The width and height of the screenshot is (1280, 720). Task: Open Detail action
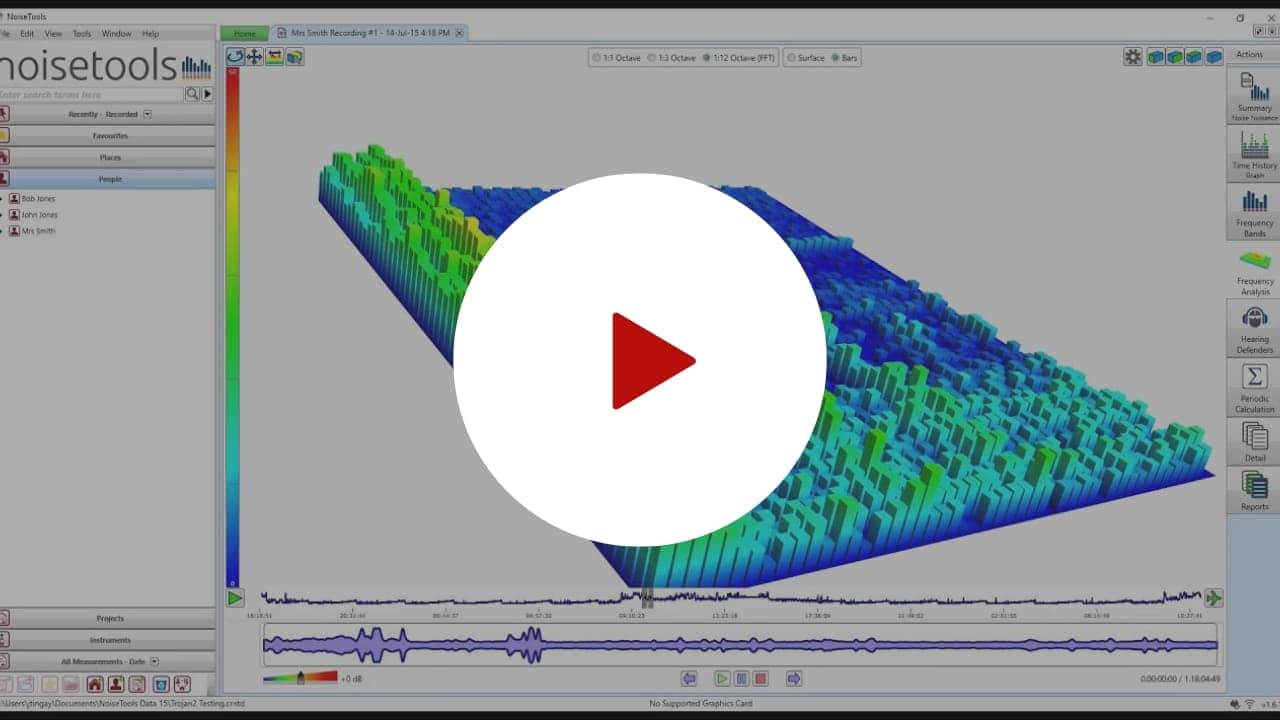click(1254, 442)
